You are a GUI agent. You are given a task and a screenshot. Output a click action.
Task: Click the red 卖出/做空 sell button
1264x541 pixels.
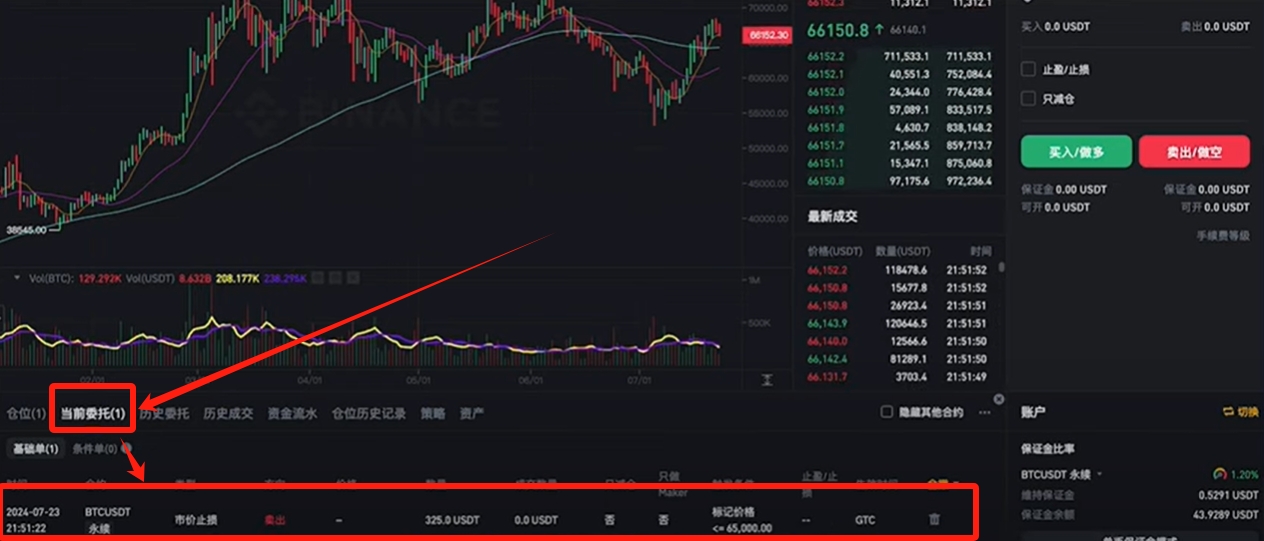[1194, 151]
